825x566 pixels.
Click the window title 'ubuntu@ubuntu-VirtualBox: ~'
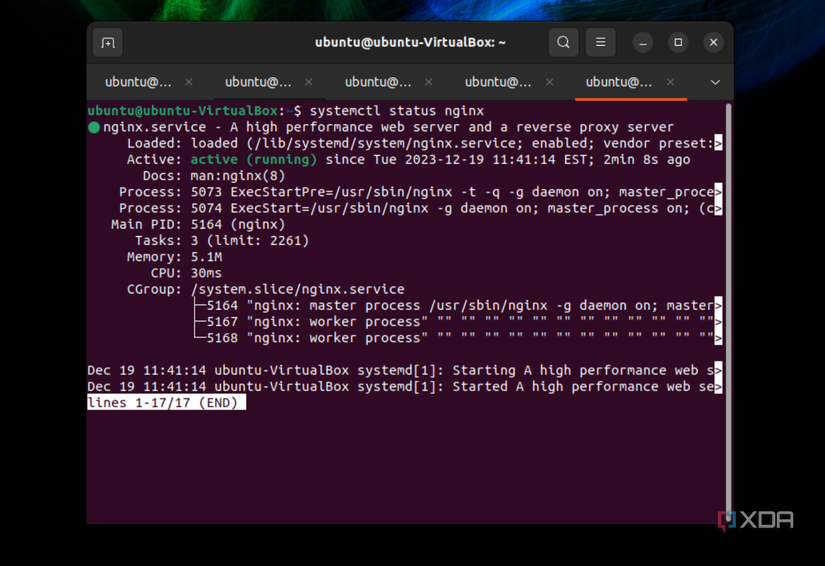point(410,43)
